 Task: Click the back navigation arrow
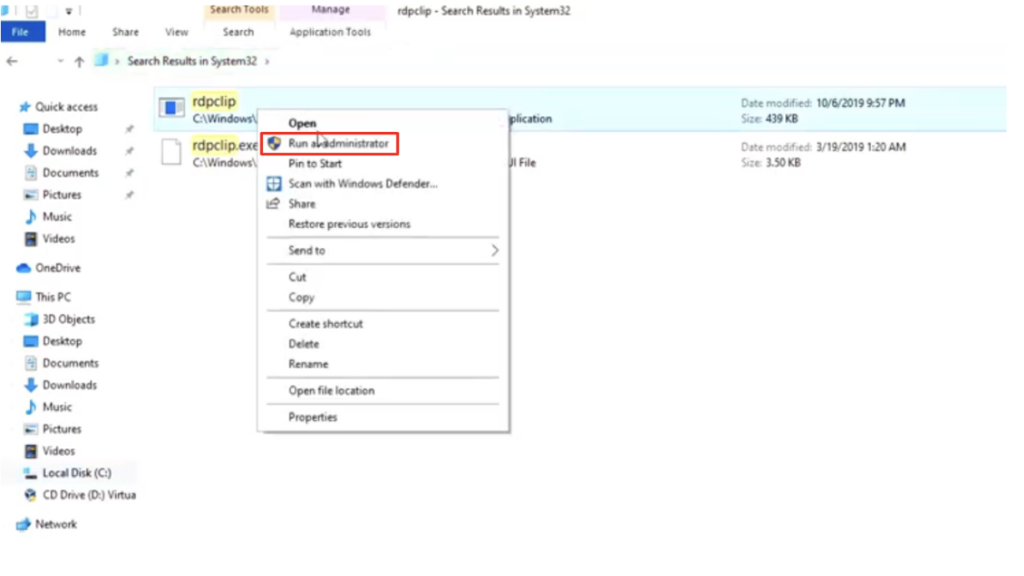(11, 61)
